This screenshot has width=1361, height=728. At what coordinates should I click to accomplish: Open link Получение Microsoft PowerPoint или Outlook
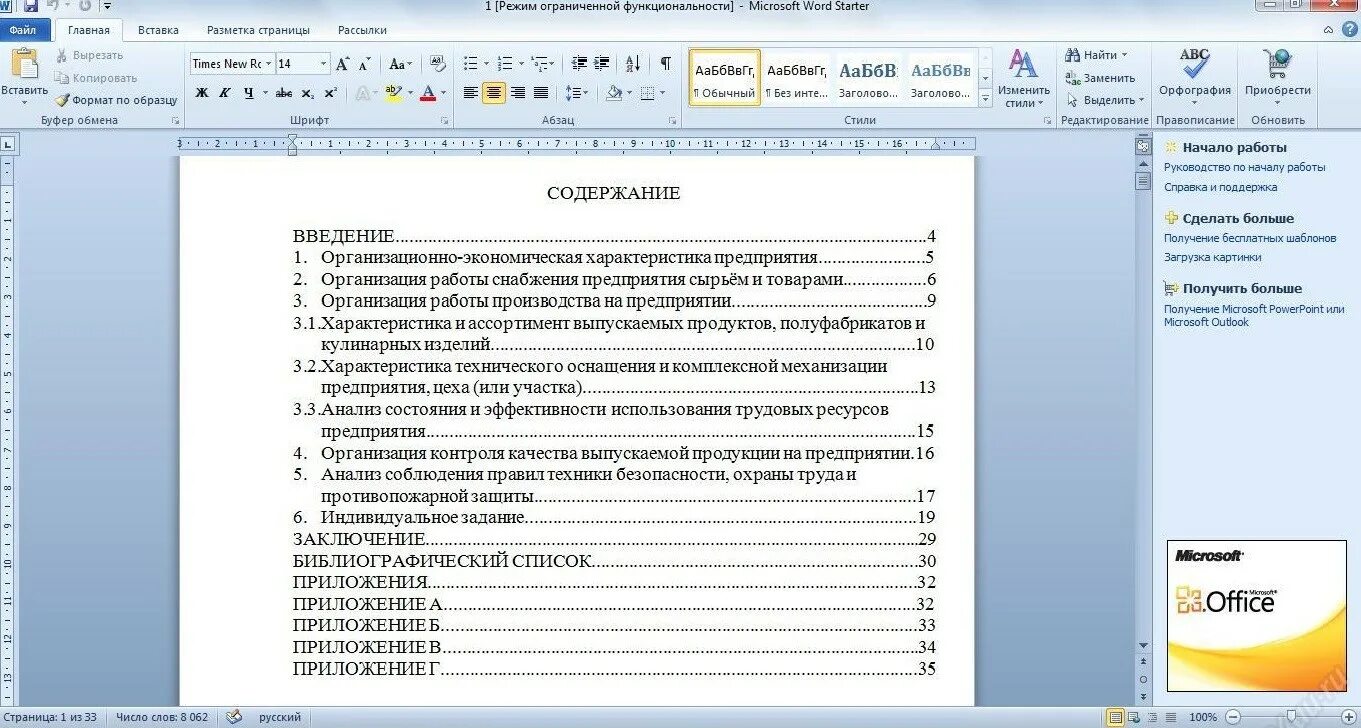1254,316
